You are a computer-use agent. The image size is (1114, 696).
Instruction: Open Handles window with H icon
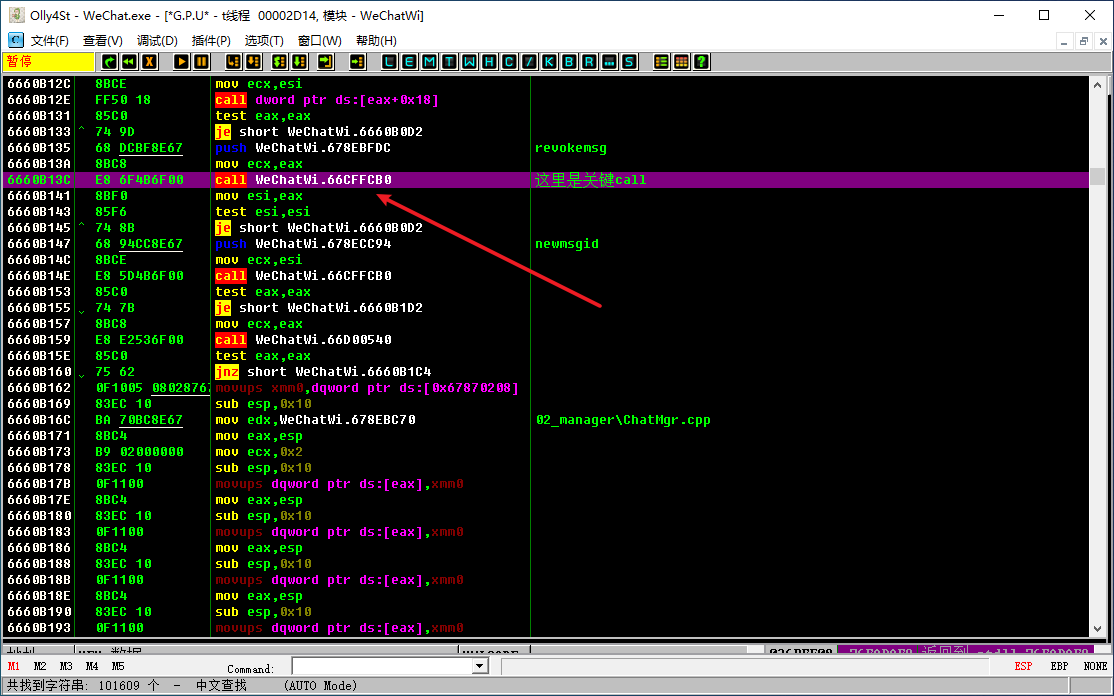[489, 62]
